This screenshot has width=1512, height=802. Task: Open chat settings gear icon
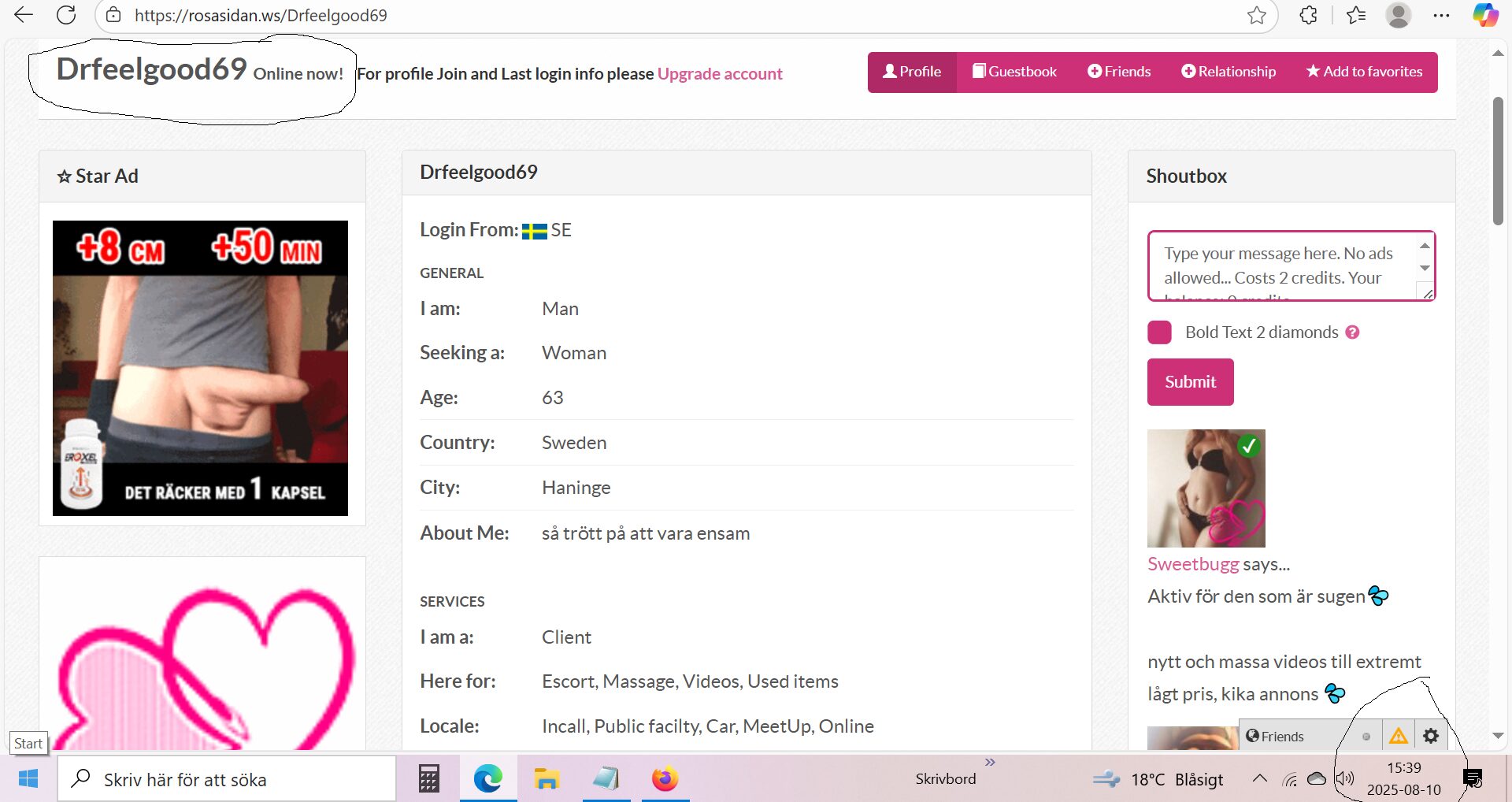[x=1431, y=736]
